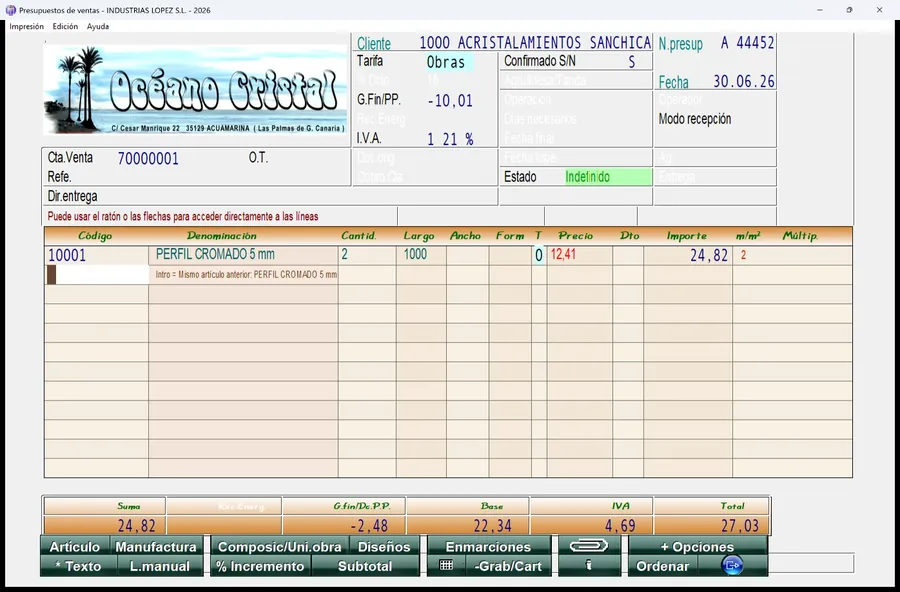Viewport: 900px width, 592px height.
Task: Click the Artículo button
Action: pos(75,546)
